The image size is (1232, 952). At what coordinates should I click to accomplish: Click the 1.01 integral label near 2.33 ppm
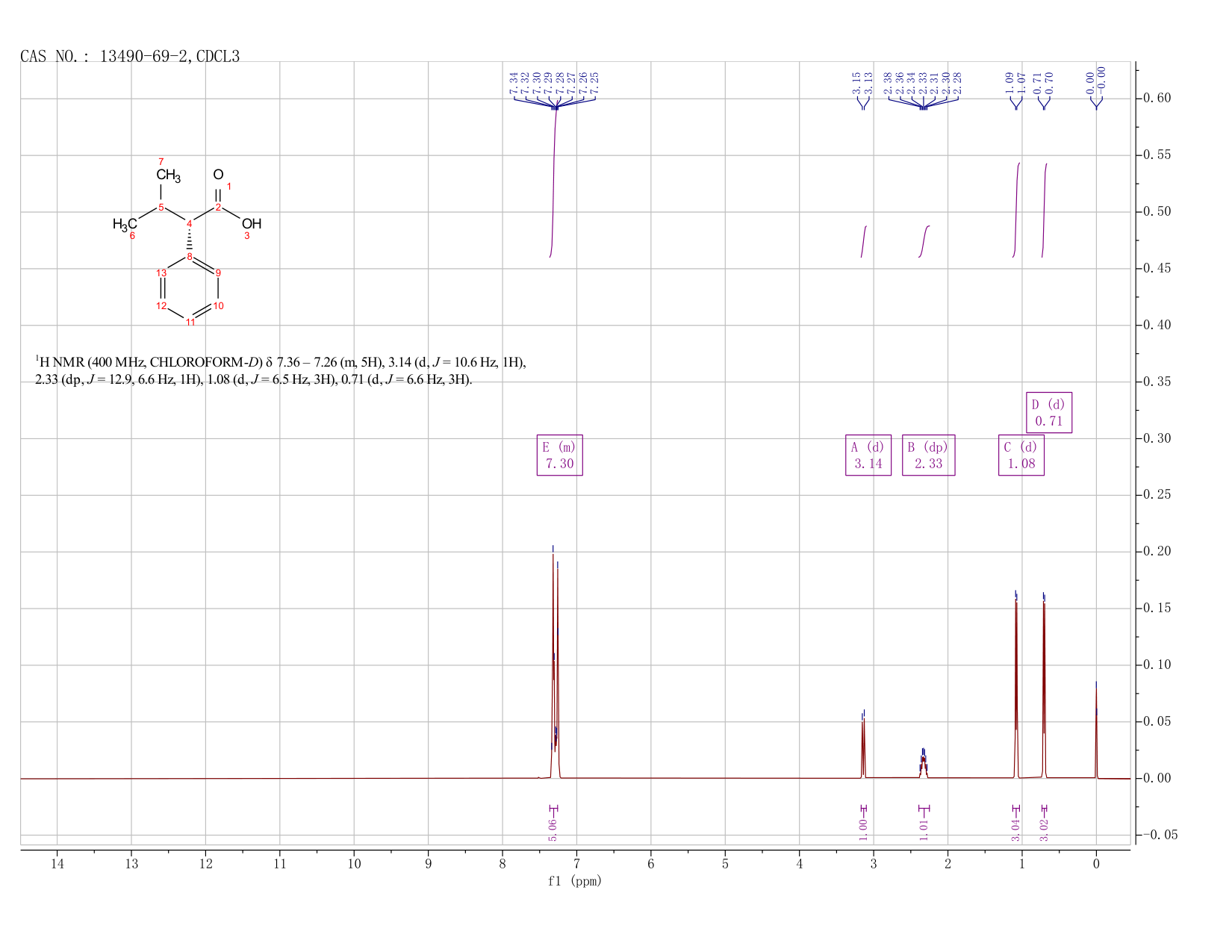click(x=924, y=830)
